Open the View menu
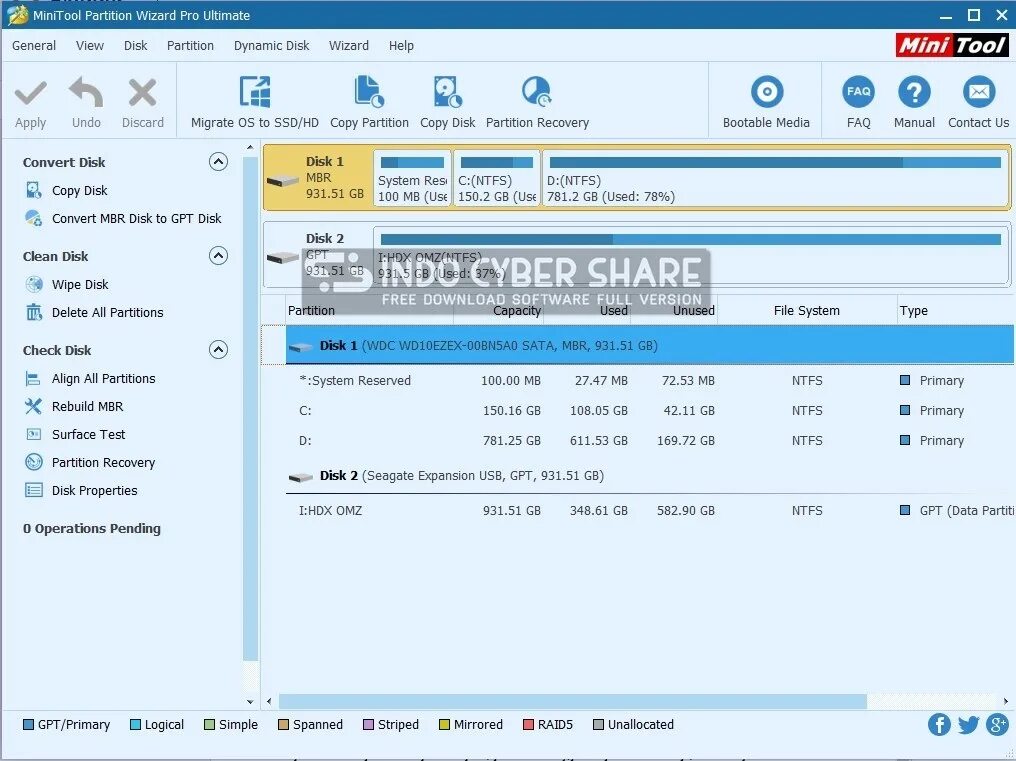The image size is (1016, 761). coord(89,45)
